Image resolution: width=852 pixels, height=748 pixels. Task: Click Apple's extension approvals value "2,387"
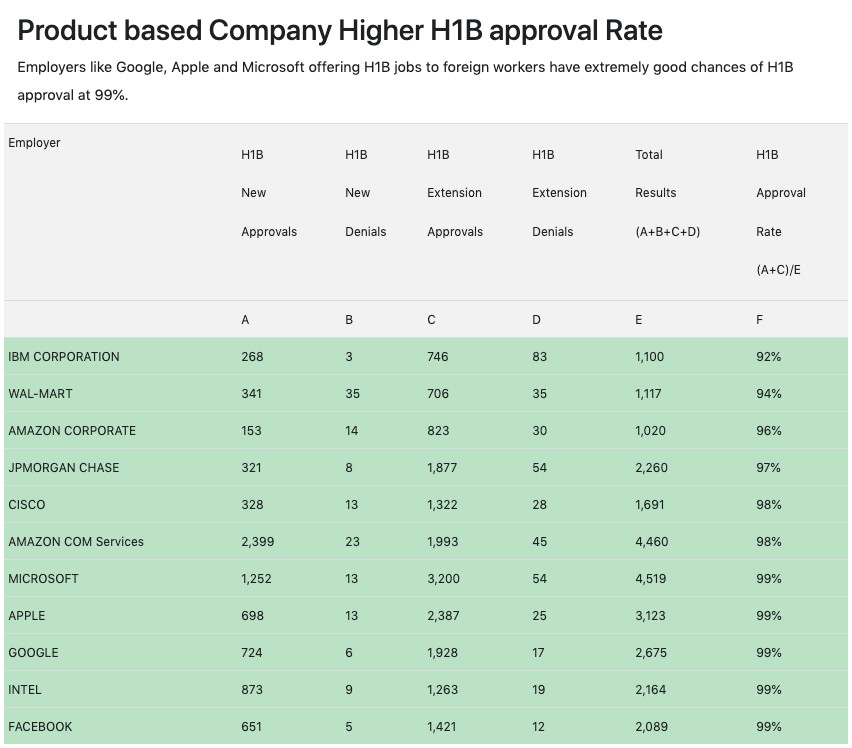coord(443,615)
